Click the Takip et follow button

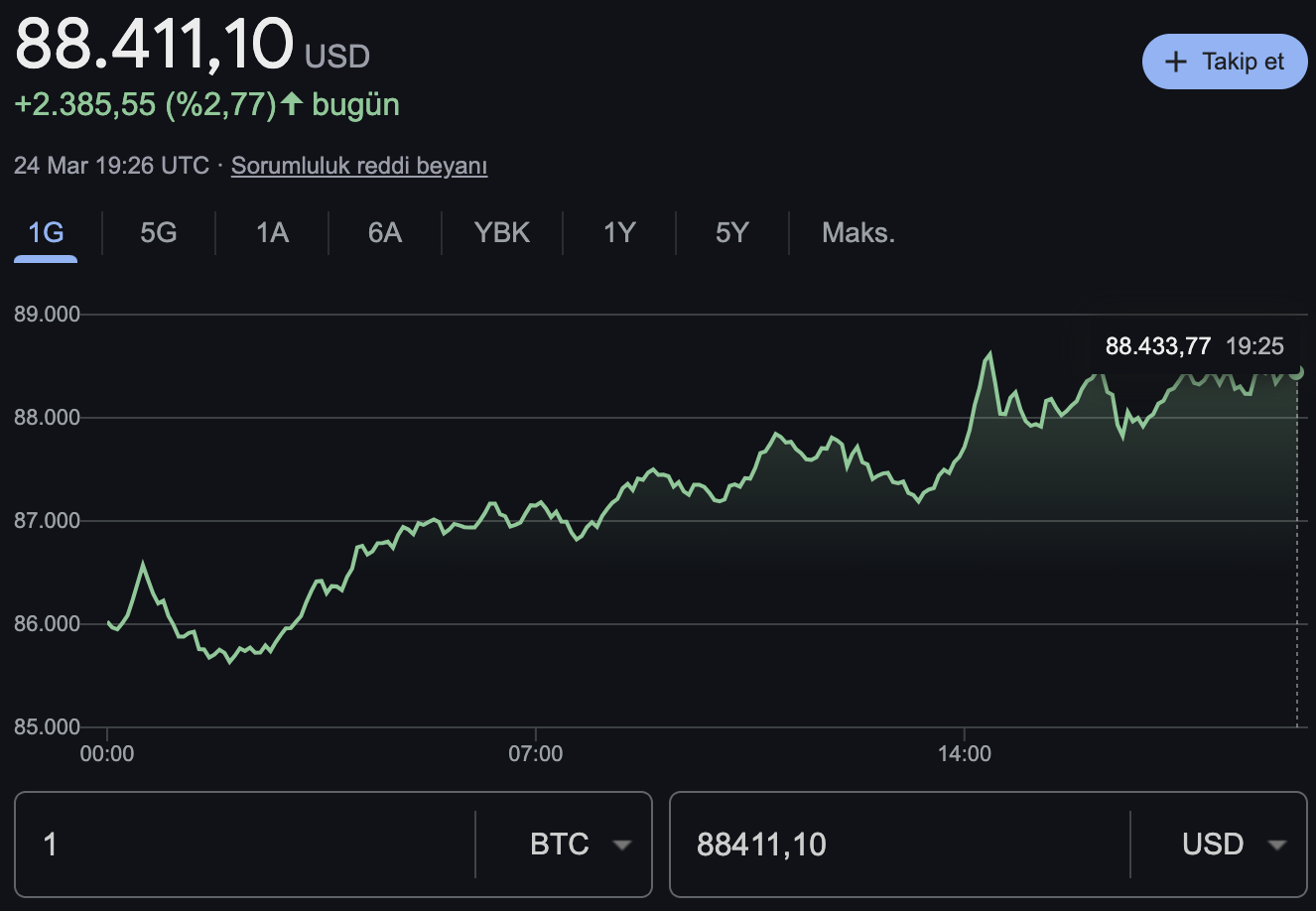[1225, 62]
